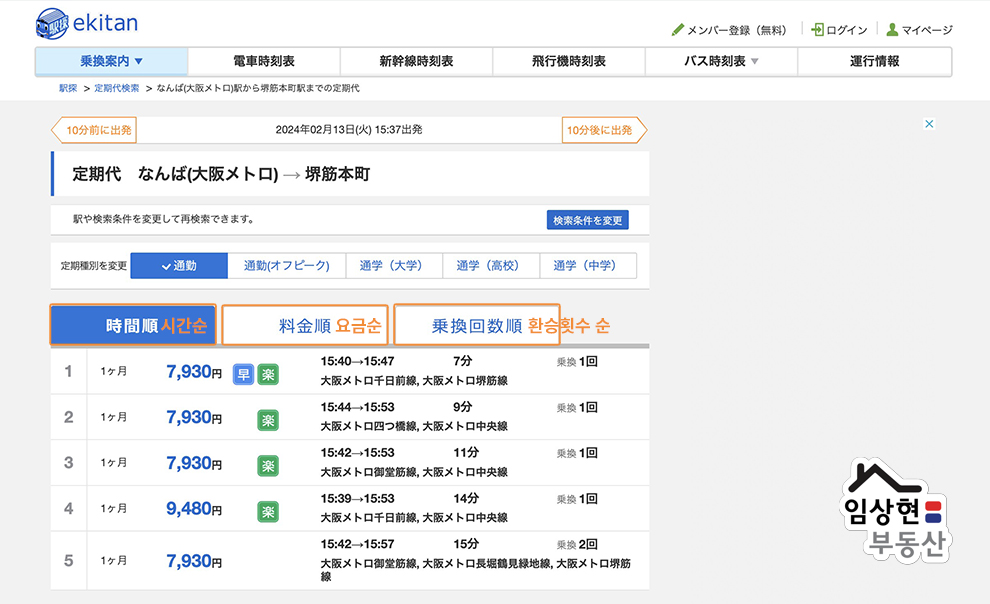Close the advertisement with the X icon

pos(929,124)
